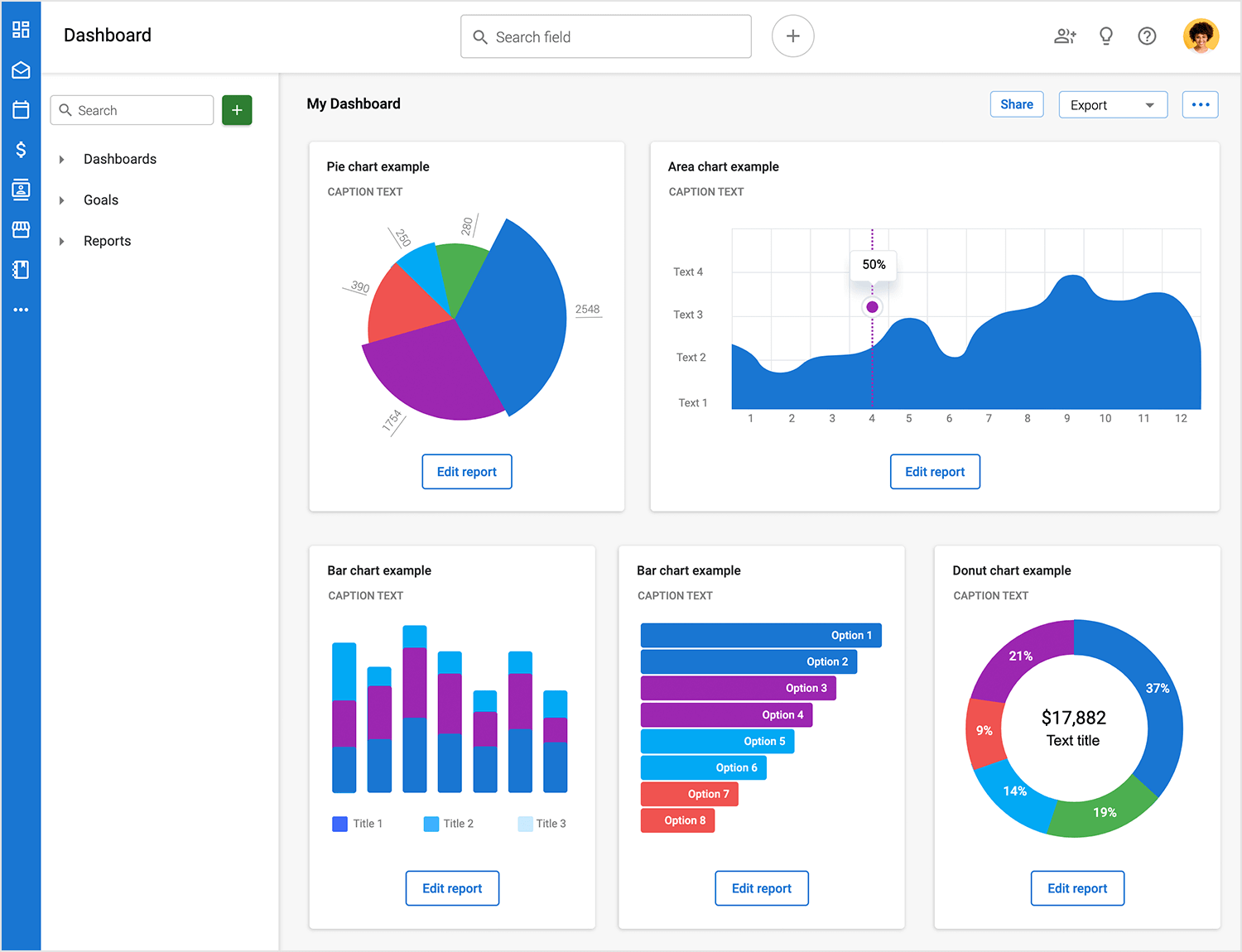Select Dashboards in the navigation tree
This screenshot has height=952, width=1242.
pos(120,159)
